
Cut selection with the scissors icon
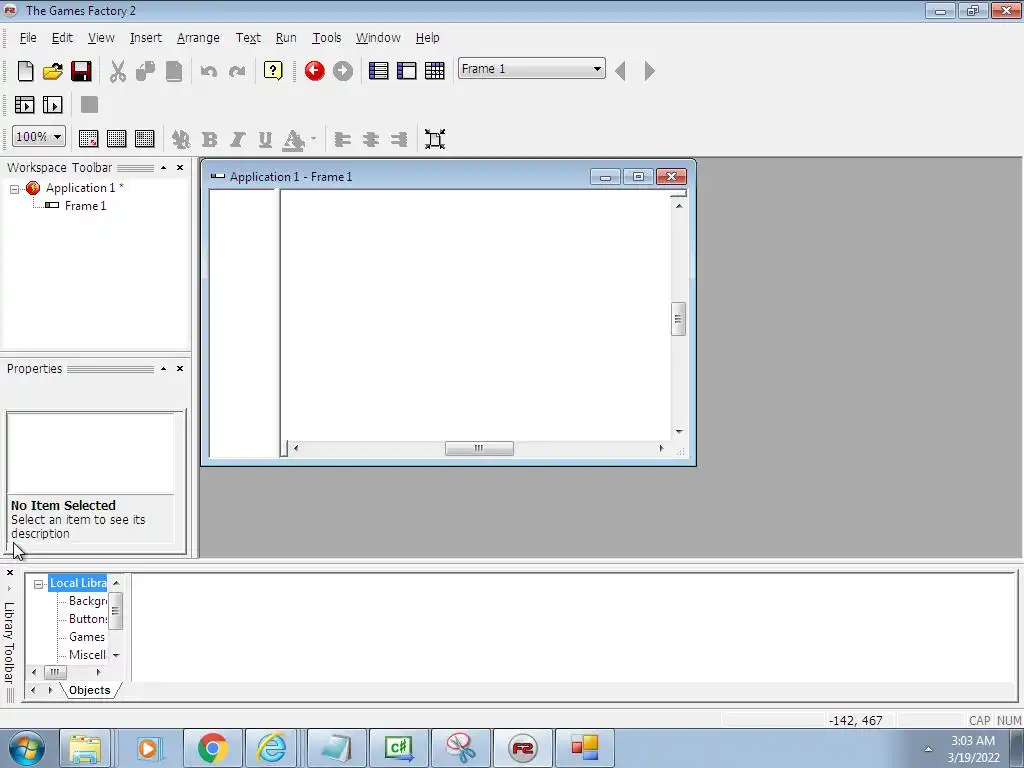(118, 71)
